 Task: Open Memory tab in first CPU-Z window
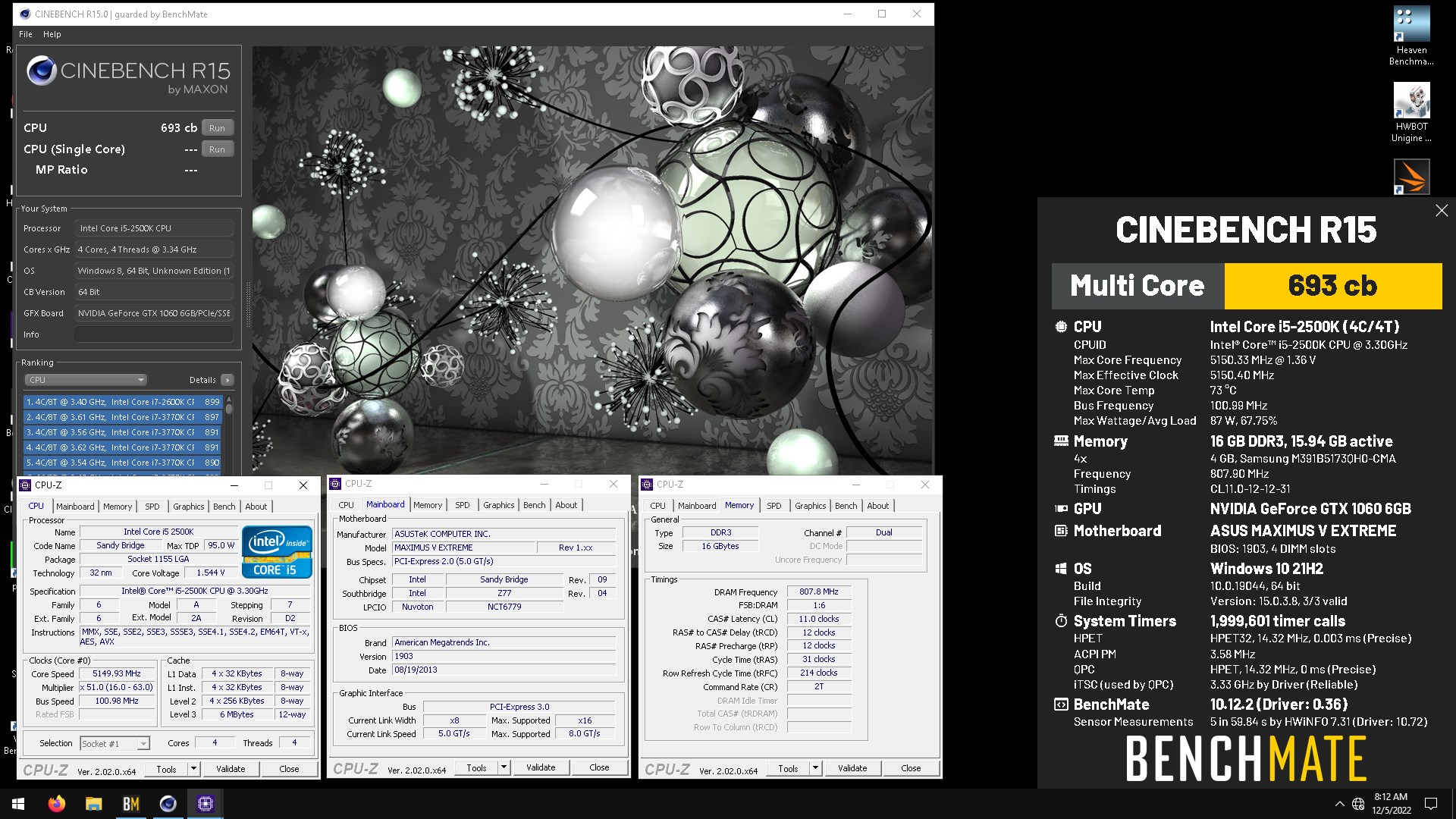(x=118, y=507)
